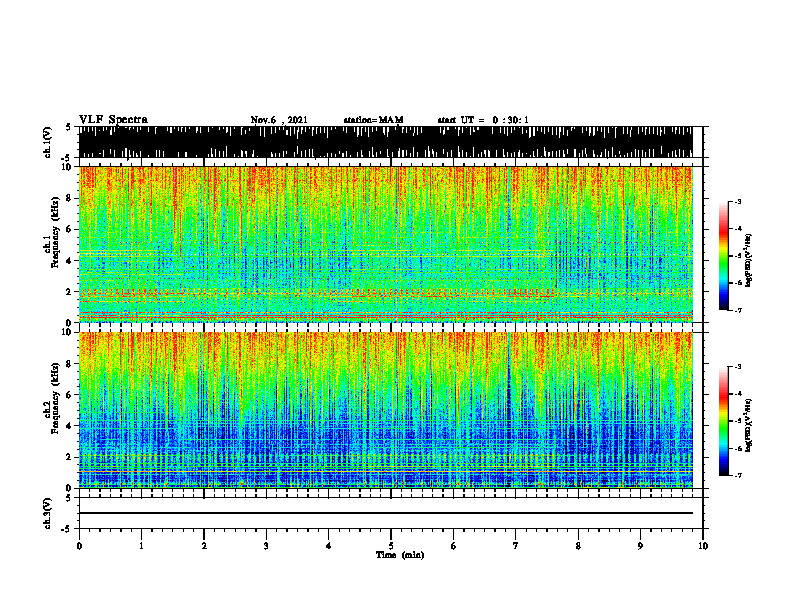Image resolution: width=792 pixels, height=612 pixels.
Task: Click the ch.2 spectrogram color scale bar
Action: coord(723,421)
